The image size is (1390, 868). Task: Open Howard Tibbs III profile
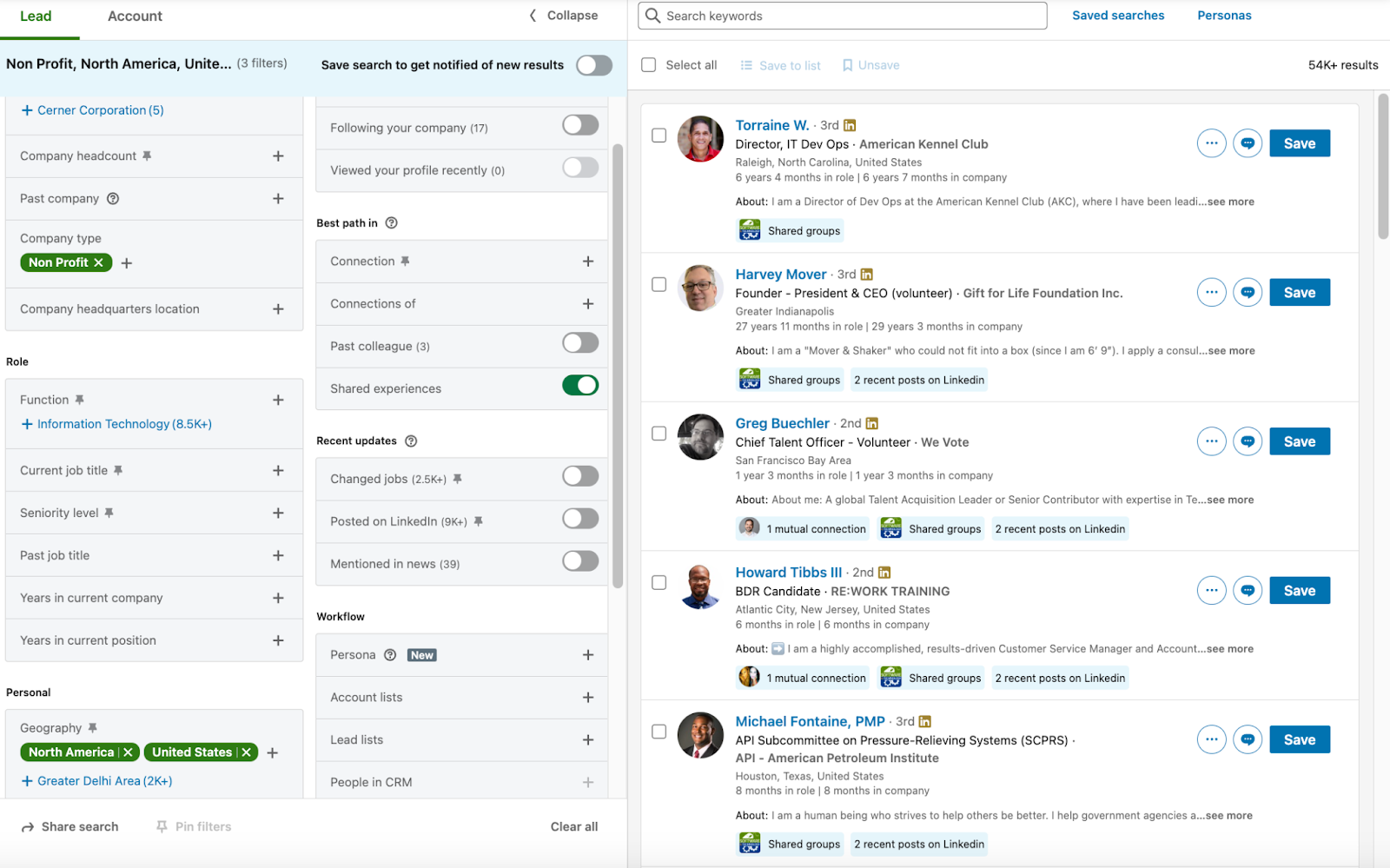pyautogui.click(x=789, y=573)
